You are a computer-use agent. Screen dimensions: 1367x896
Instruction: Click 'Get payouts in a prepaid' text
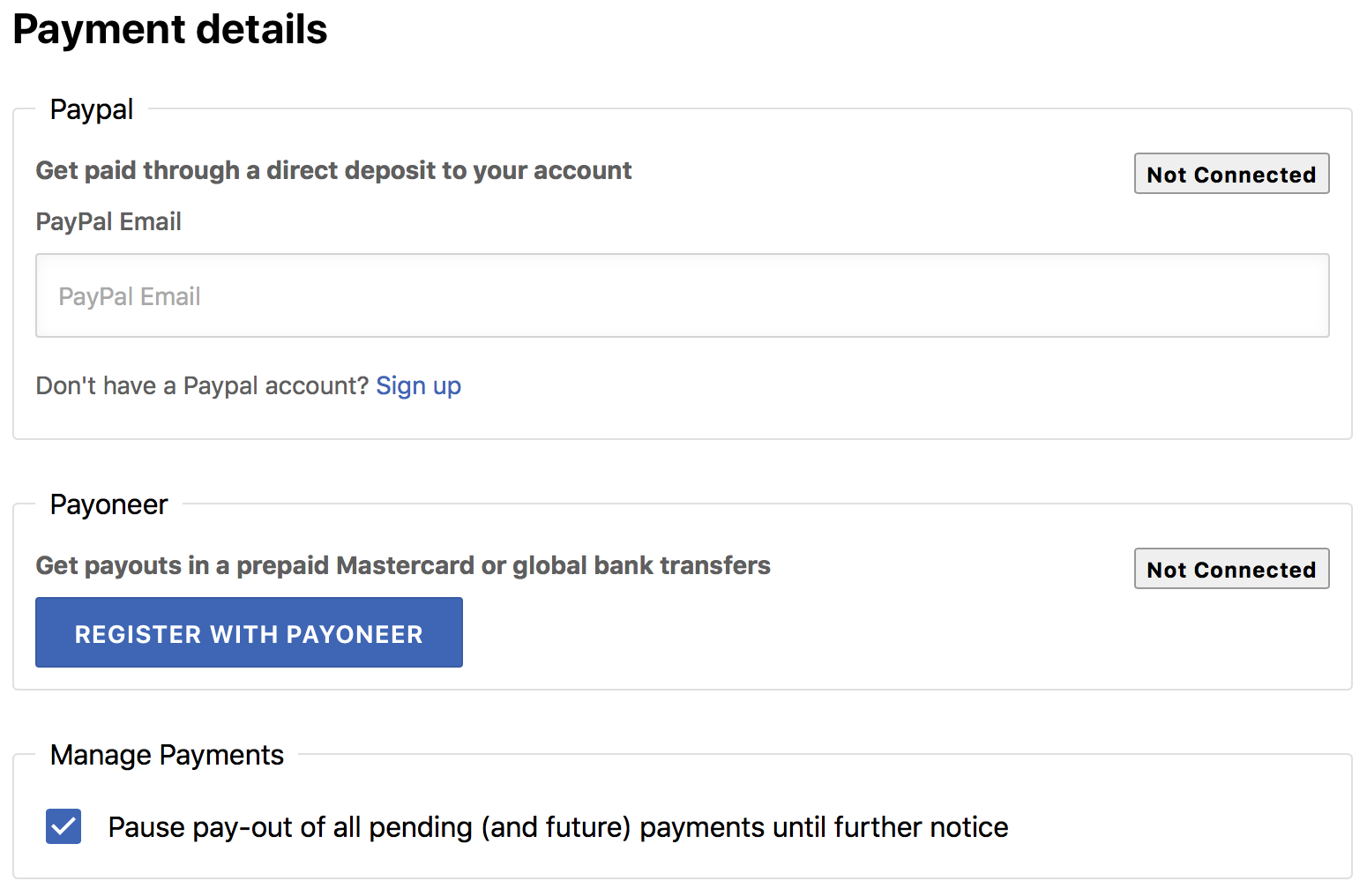[183, 565]
